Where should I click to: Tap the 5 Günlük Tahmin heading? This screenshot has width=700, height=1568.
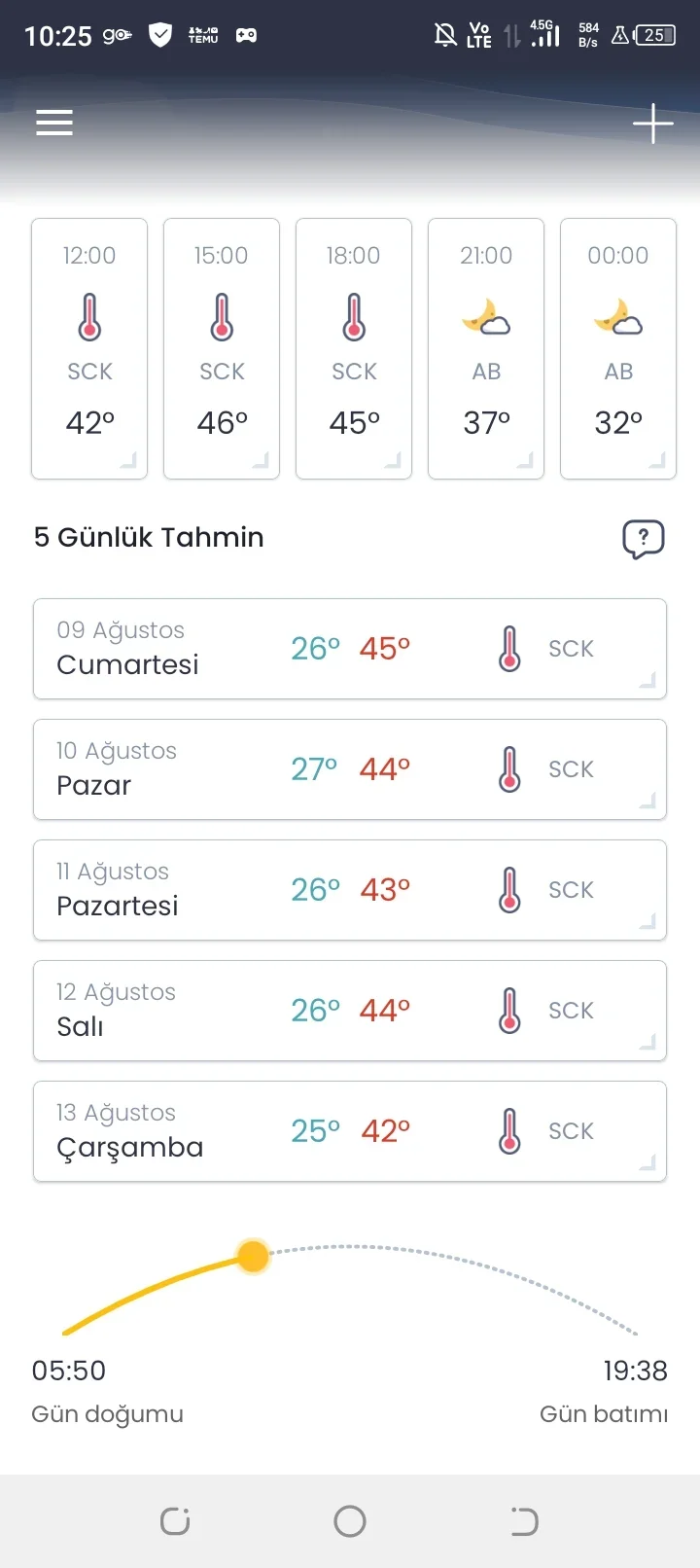pyautogui.click(x=149, y=537)
